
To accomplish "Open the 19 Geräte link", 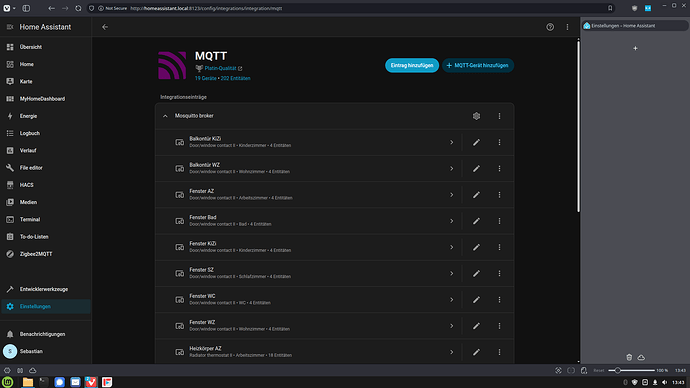I will (206, 78).
